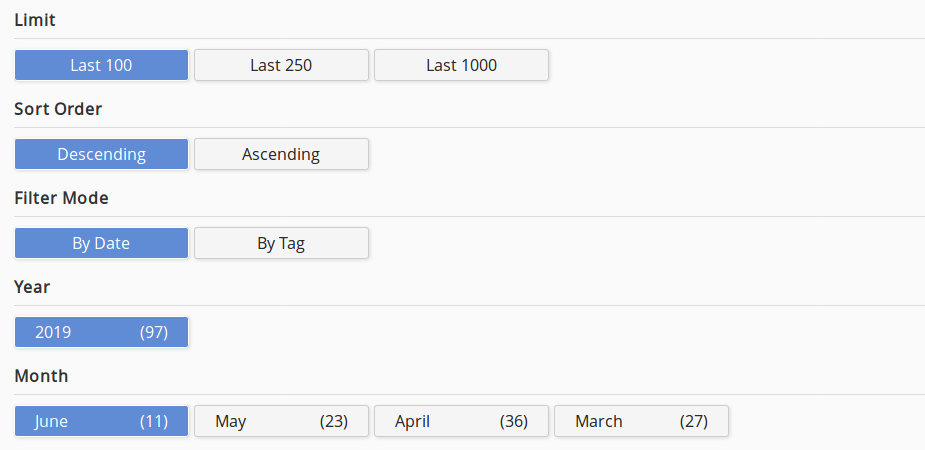Filter entries By Date
Viewport: 925px width, 450px height.
tap(101, 243)
